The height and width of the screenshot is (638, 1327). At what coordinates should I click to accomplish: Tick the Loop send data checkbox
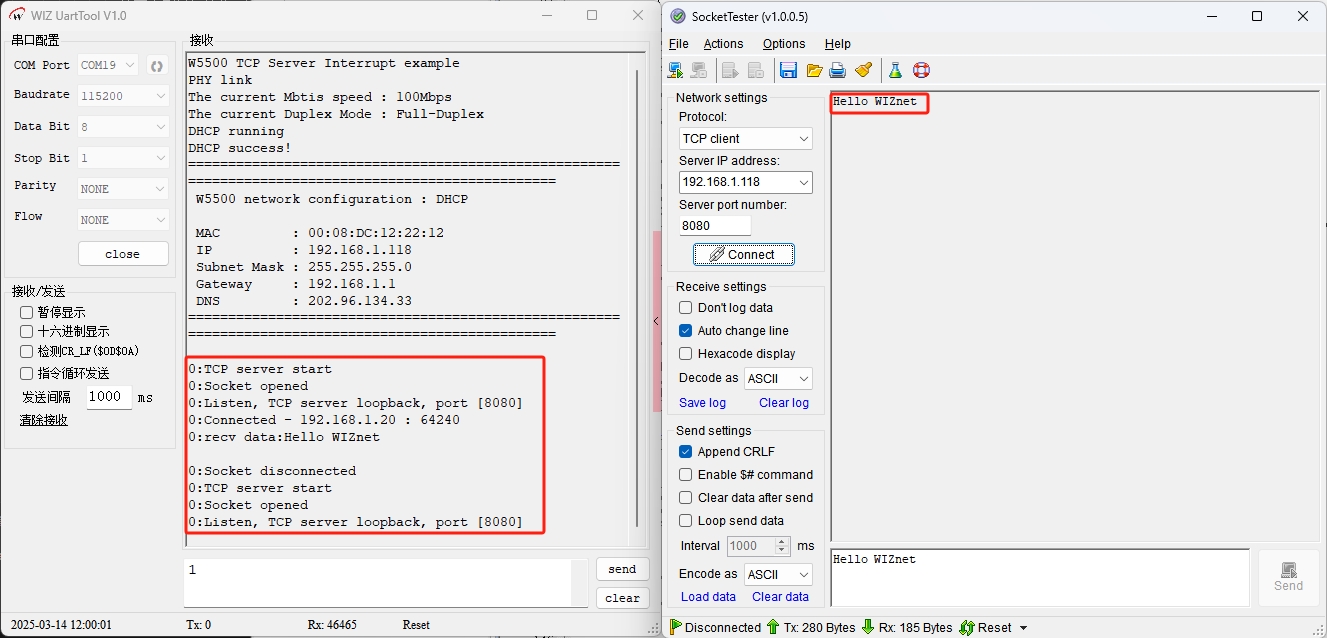pos(685,521)
